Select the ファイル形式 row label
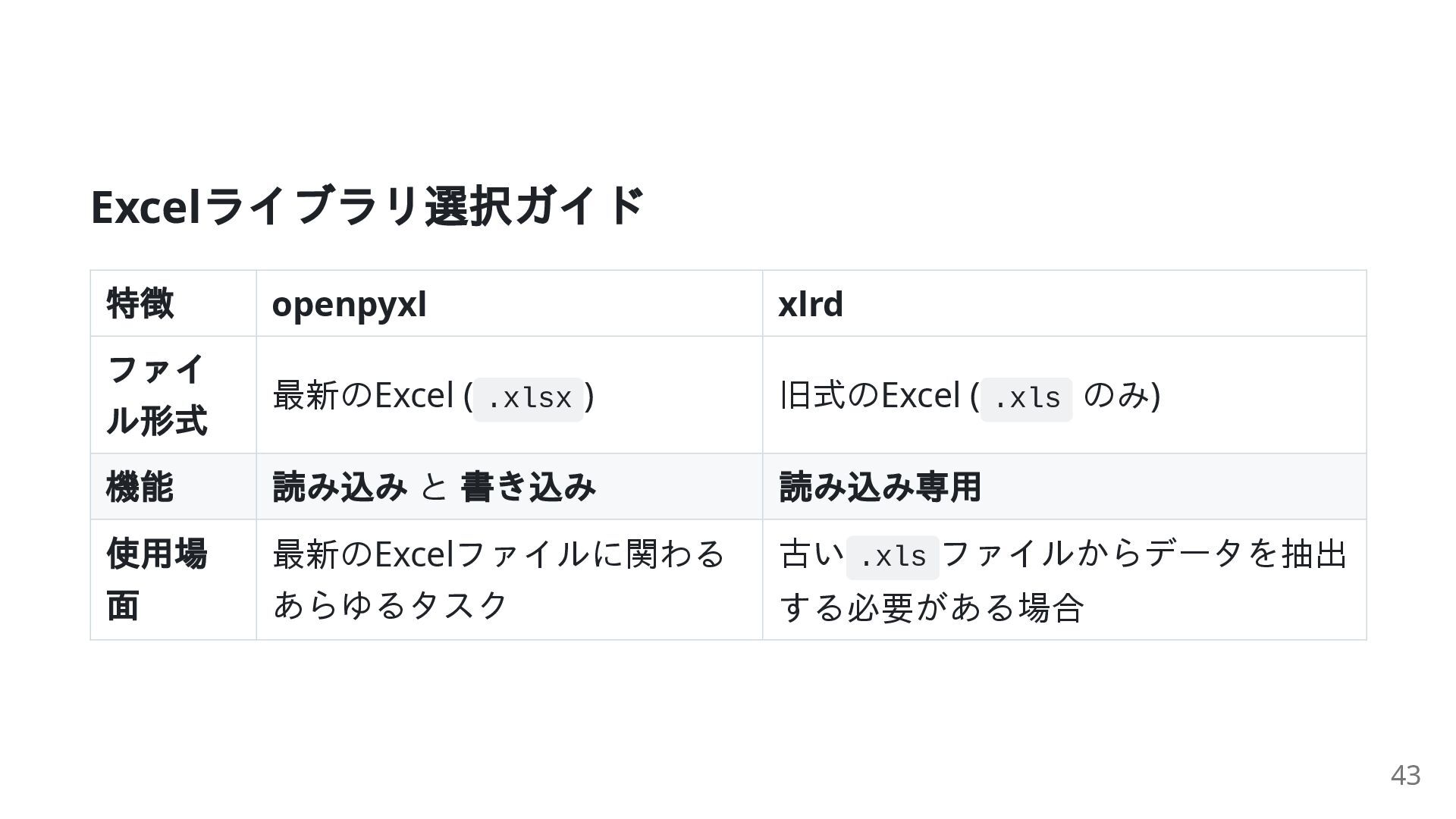Viewport: 1456px width, 819px height. (156, 395)
